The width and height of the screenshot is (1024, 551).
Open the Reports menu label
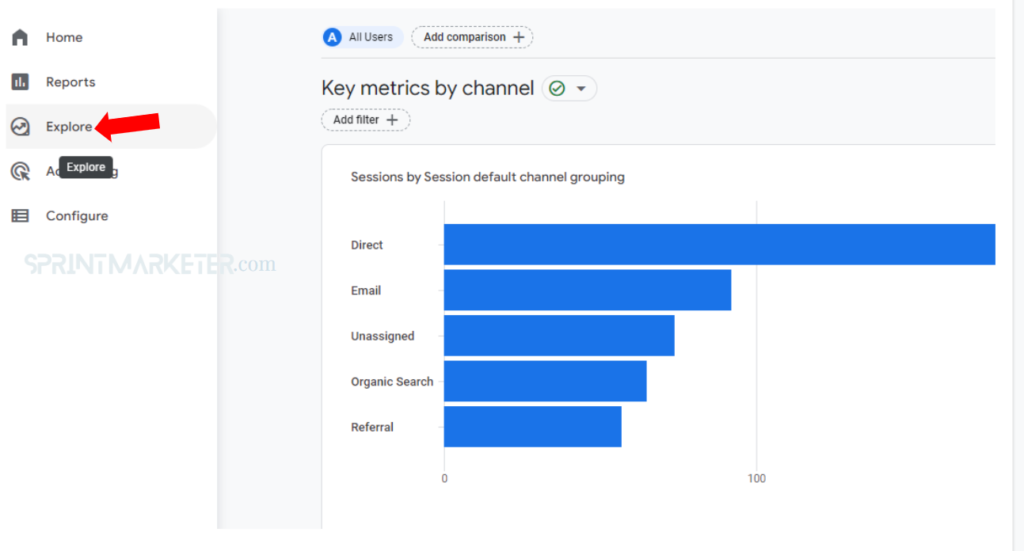70,82
